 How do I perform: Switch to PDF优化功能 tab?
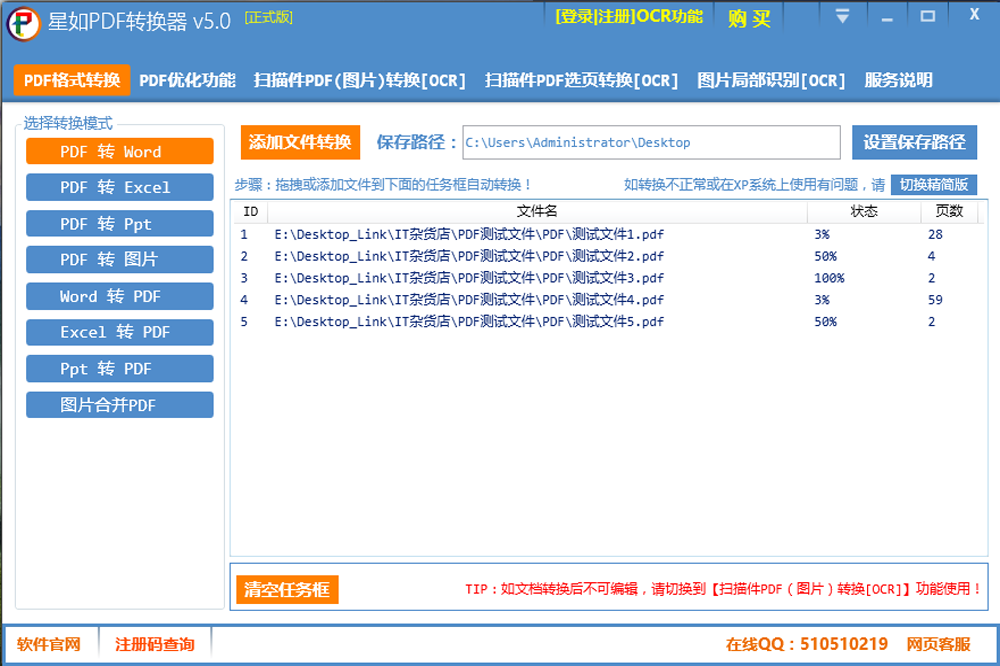187,81
